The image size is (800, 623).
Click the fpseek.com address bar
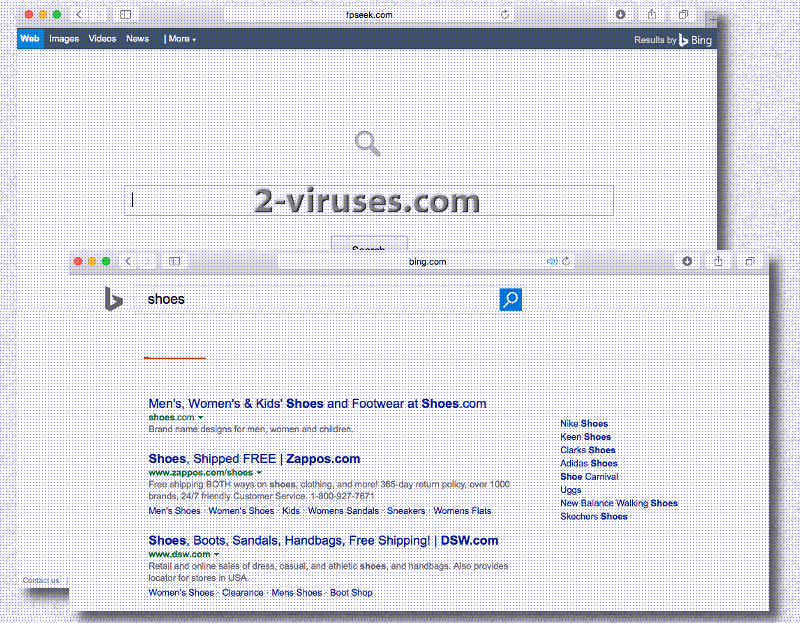[x=369, y=15]
